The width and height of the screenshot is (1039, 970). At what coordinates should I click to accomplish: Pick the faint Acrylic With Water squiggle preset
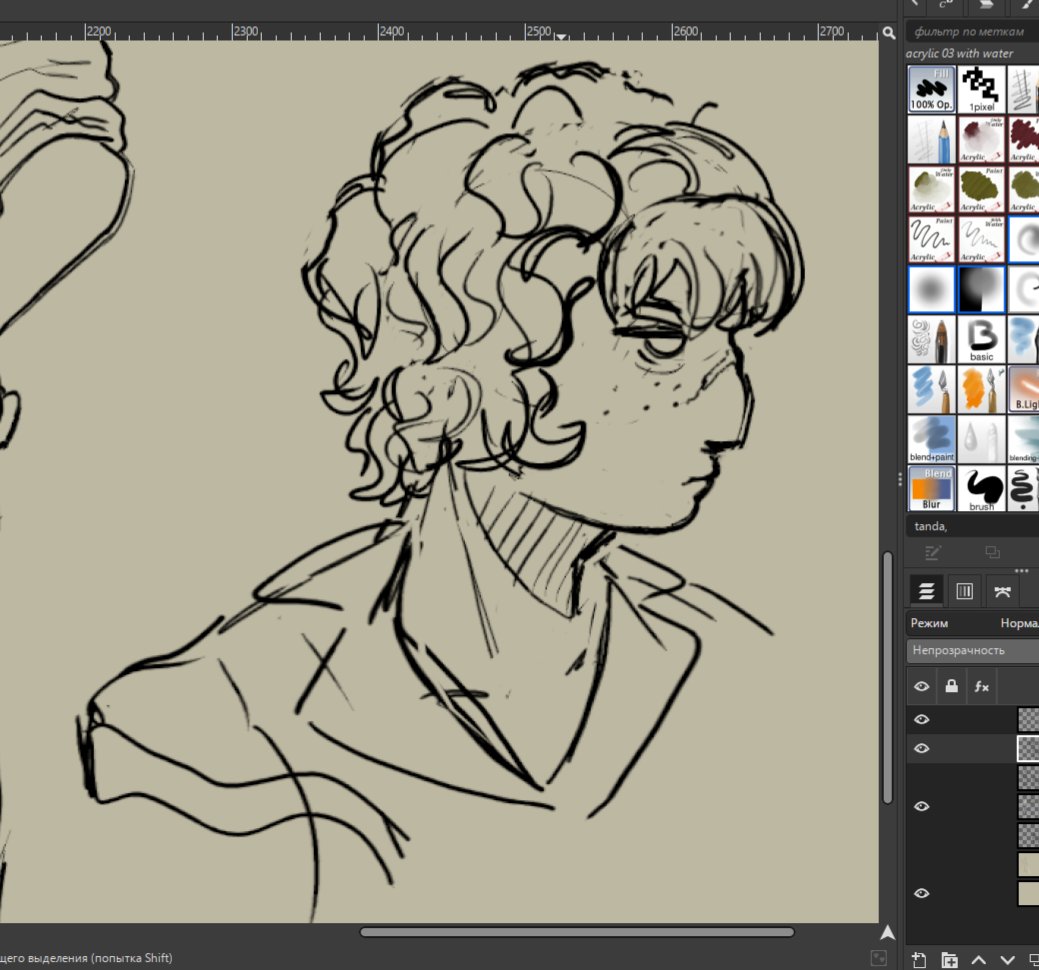[x=981, y=239]
